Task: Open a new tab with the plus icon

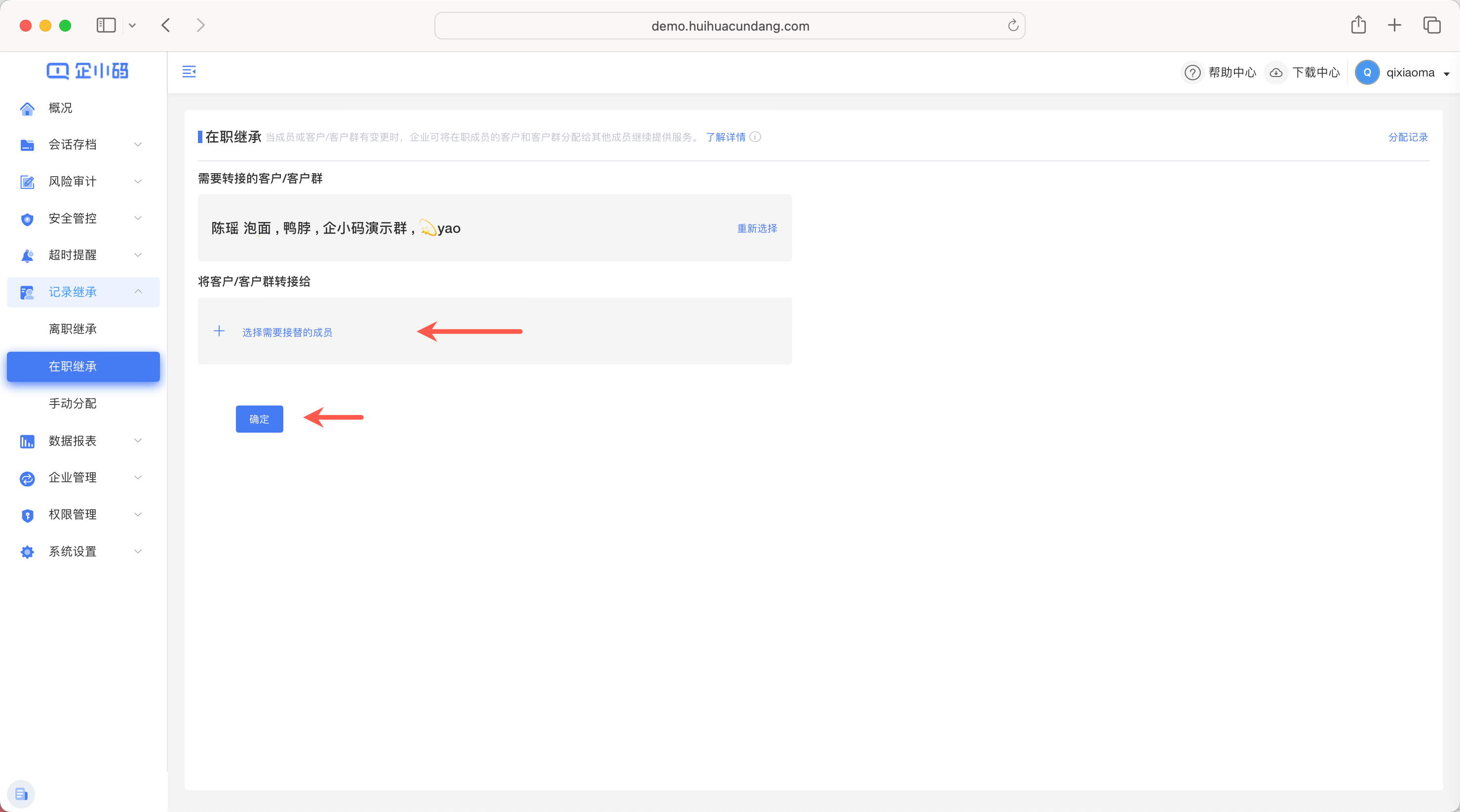Action: [x=1395, y=25]
